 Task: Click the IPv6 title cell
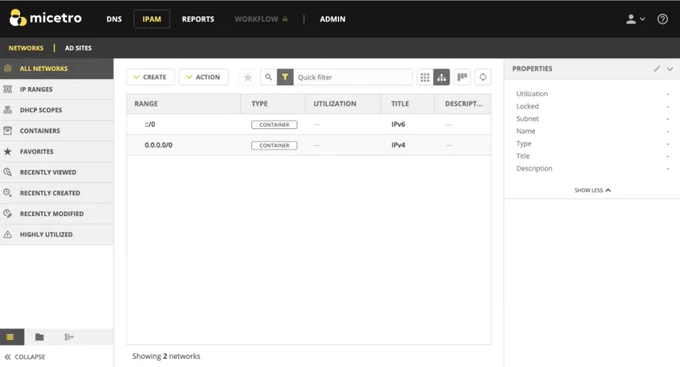point(398,125)
